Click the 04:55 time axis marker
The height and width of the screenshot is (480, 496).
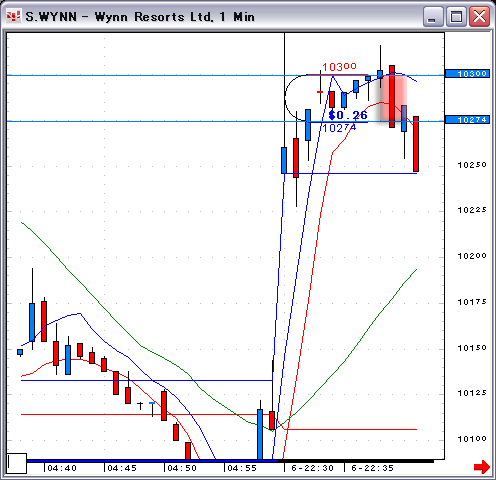[242, 468]
